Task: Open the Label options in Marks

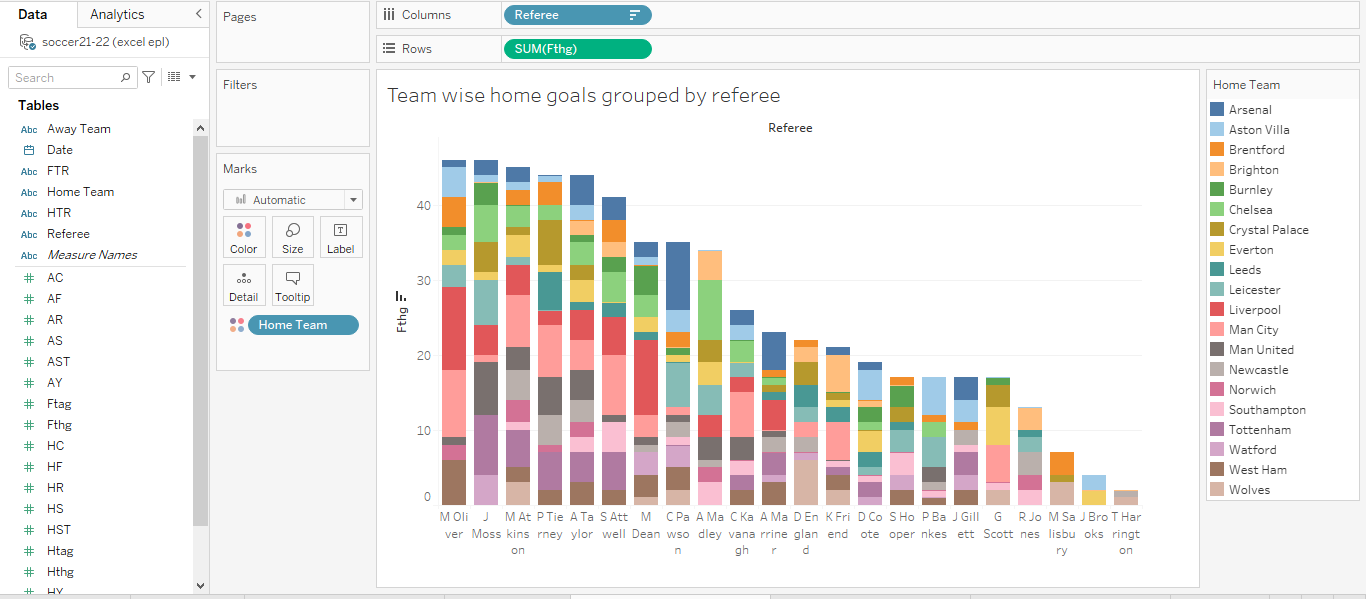Action: click(341, 237)
